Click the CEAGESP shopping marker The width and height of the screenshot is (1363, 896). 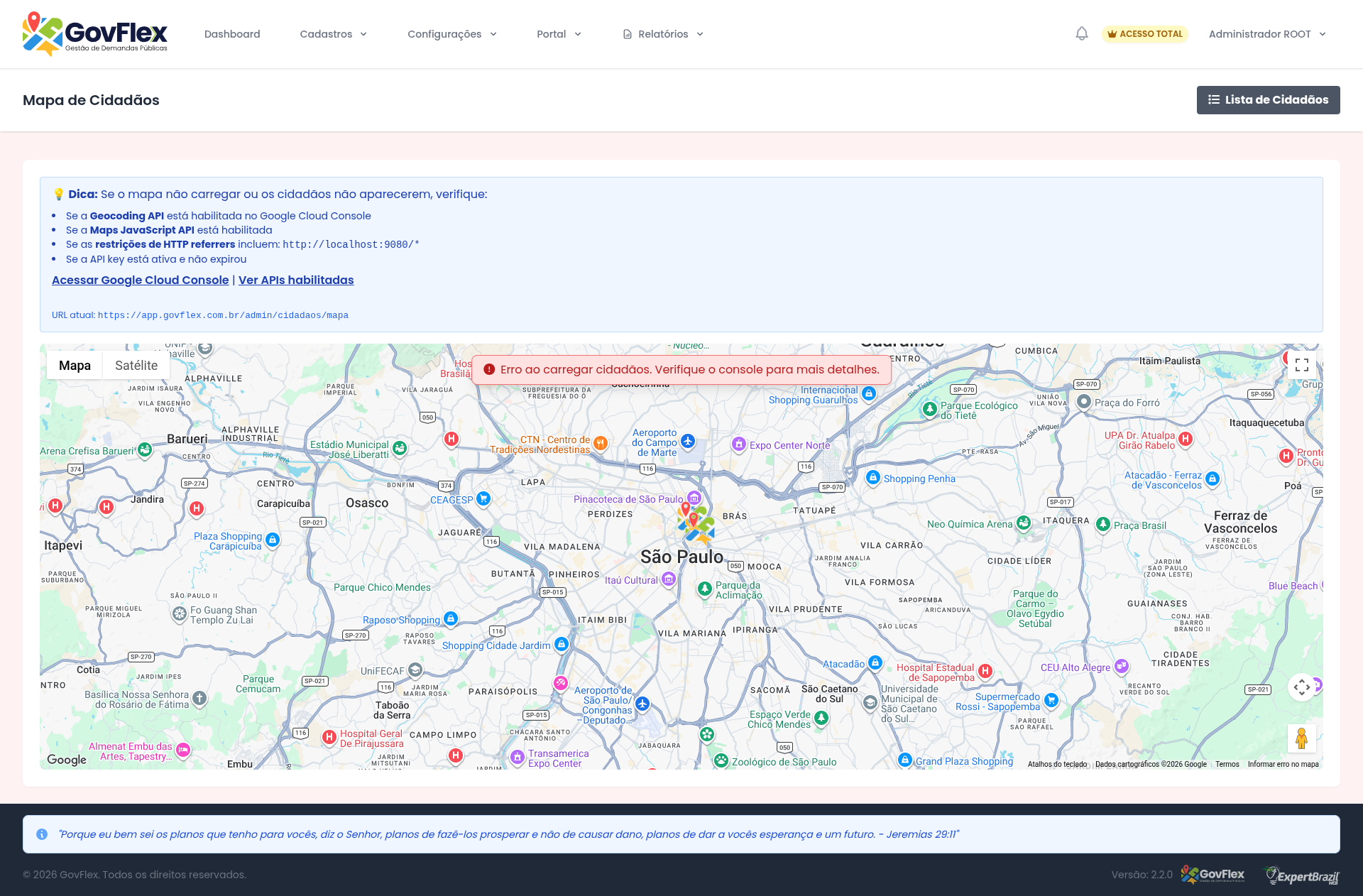(483, 498)
